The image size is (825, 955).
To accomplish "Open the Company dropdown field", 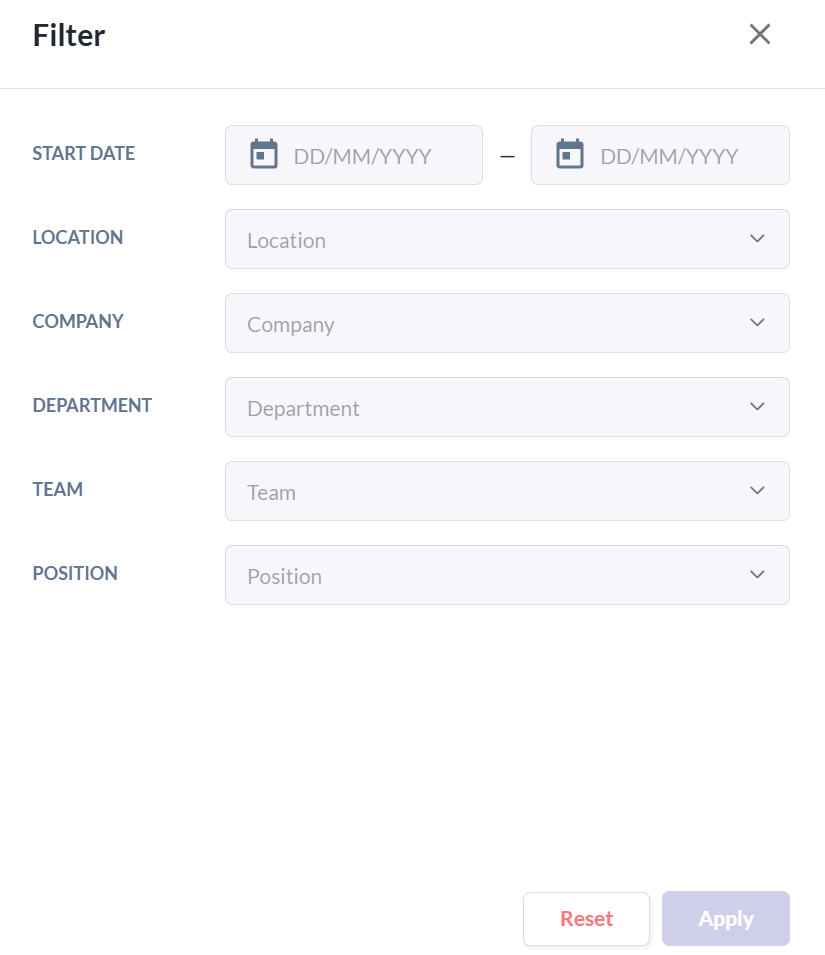I will [x=507, y=323].
